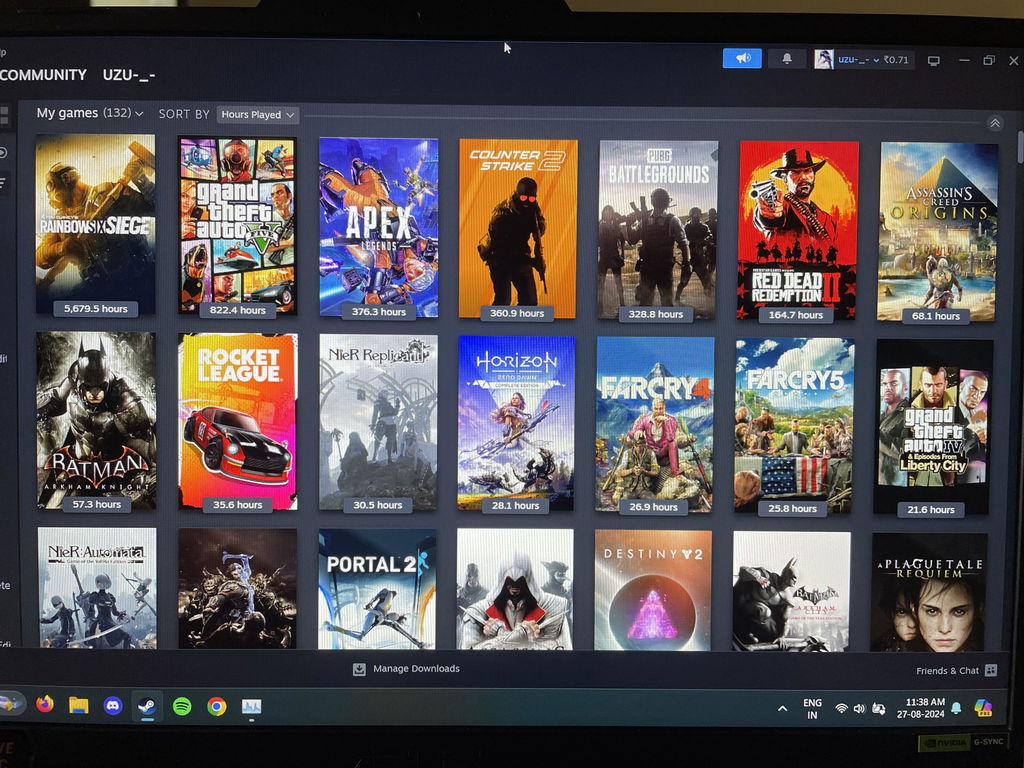Open Assassin's Creed Origins tile
The height and width of the screenshot is (768, 1024).
(x=938, y=232)
